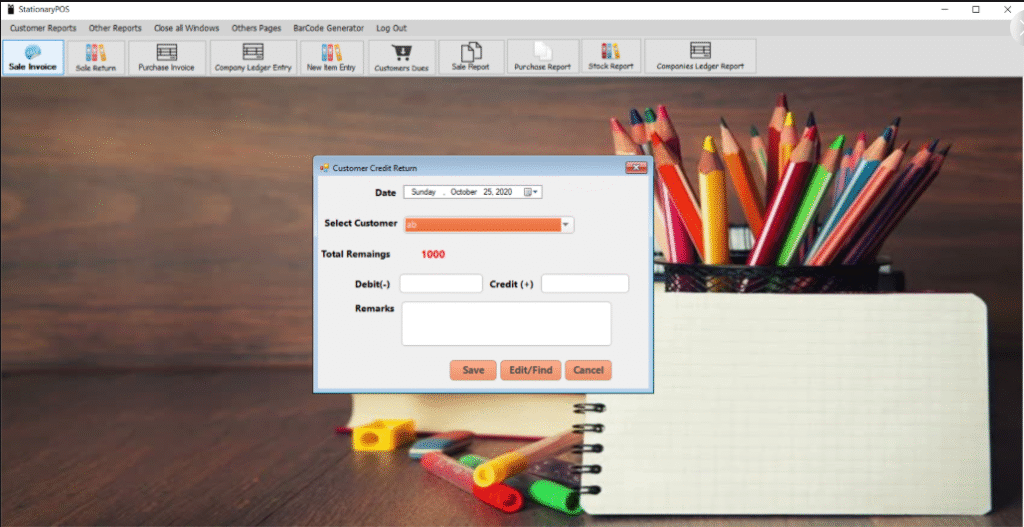
Task: Open Companies Ledger Report from toolbar
Action: pos(700,57)
